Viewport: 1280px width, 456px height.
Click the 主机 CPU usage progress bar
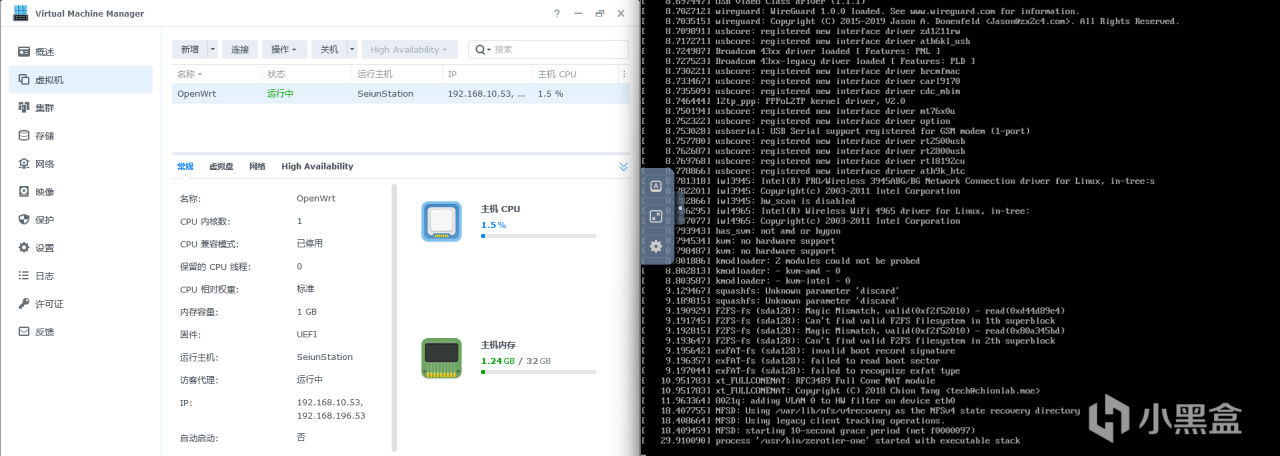538,236
